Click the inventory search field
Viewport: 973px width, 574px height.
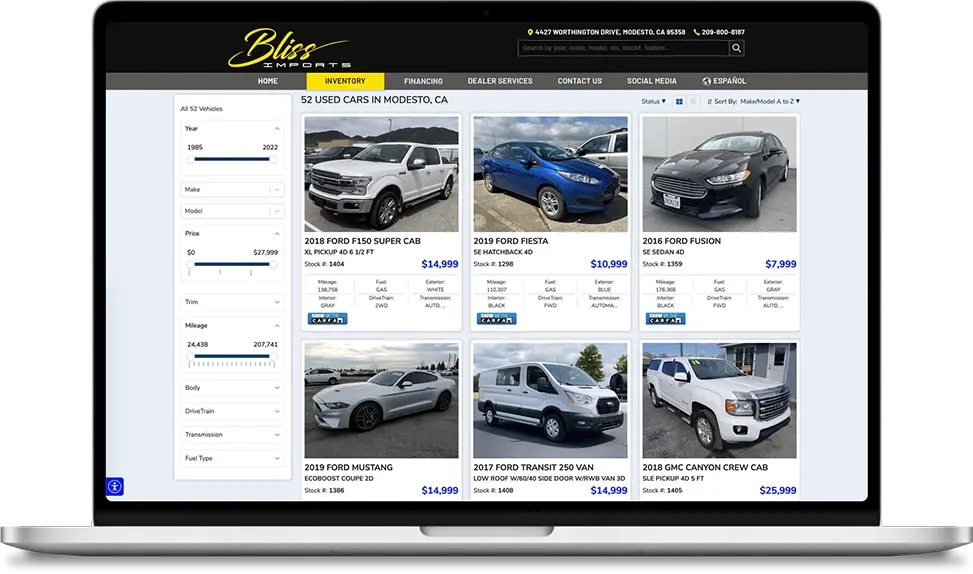pos(624,48)
